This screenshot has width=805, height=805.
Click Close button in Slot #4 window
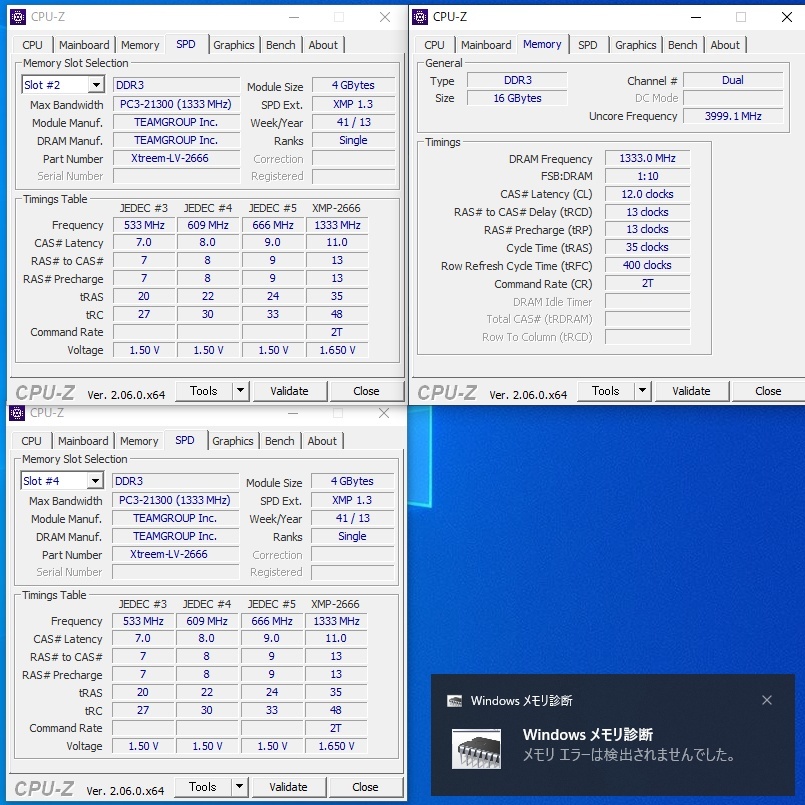click(365, 787)
